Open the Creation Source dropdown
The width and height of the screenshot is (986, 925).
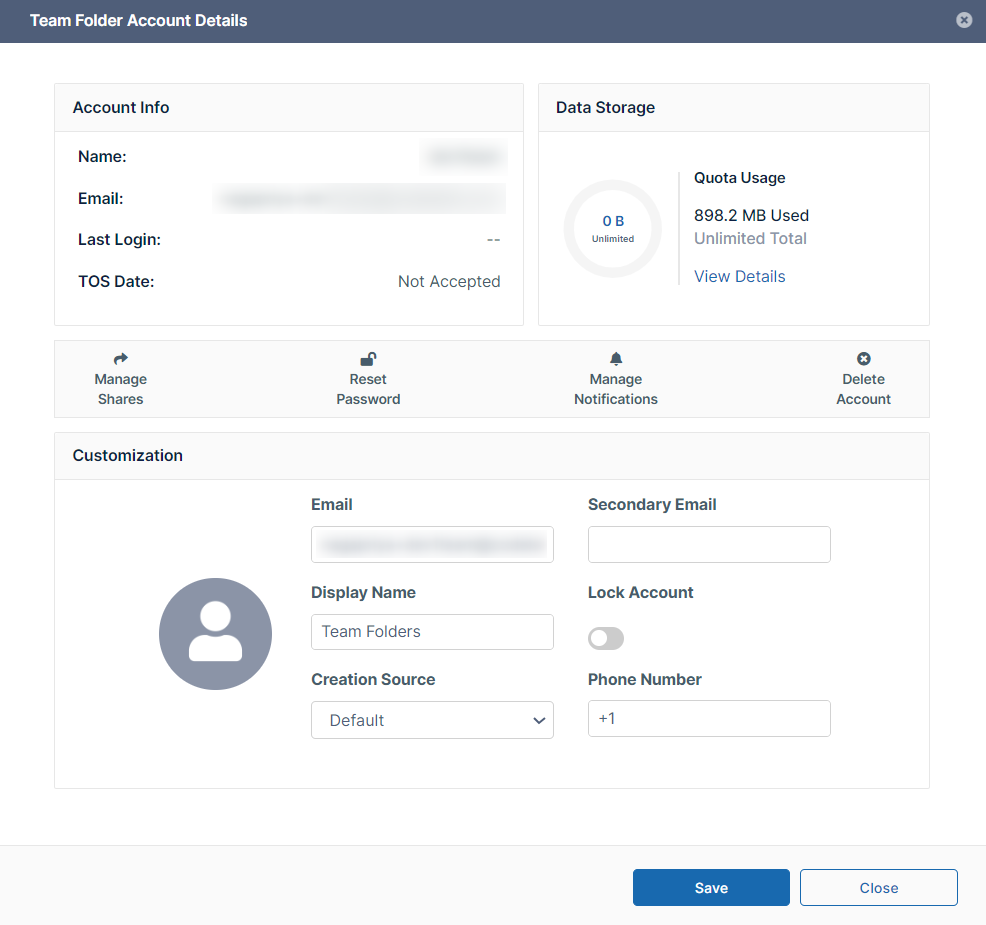pos(432,720)
